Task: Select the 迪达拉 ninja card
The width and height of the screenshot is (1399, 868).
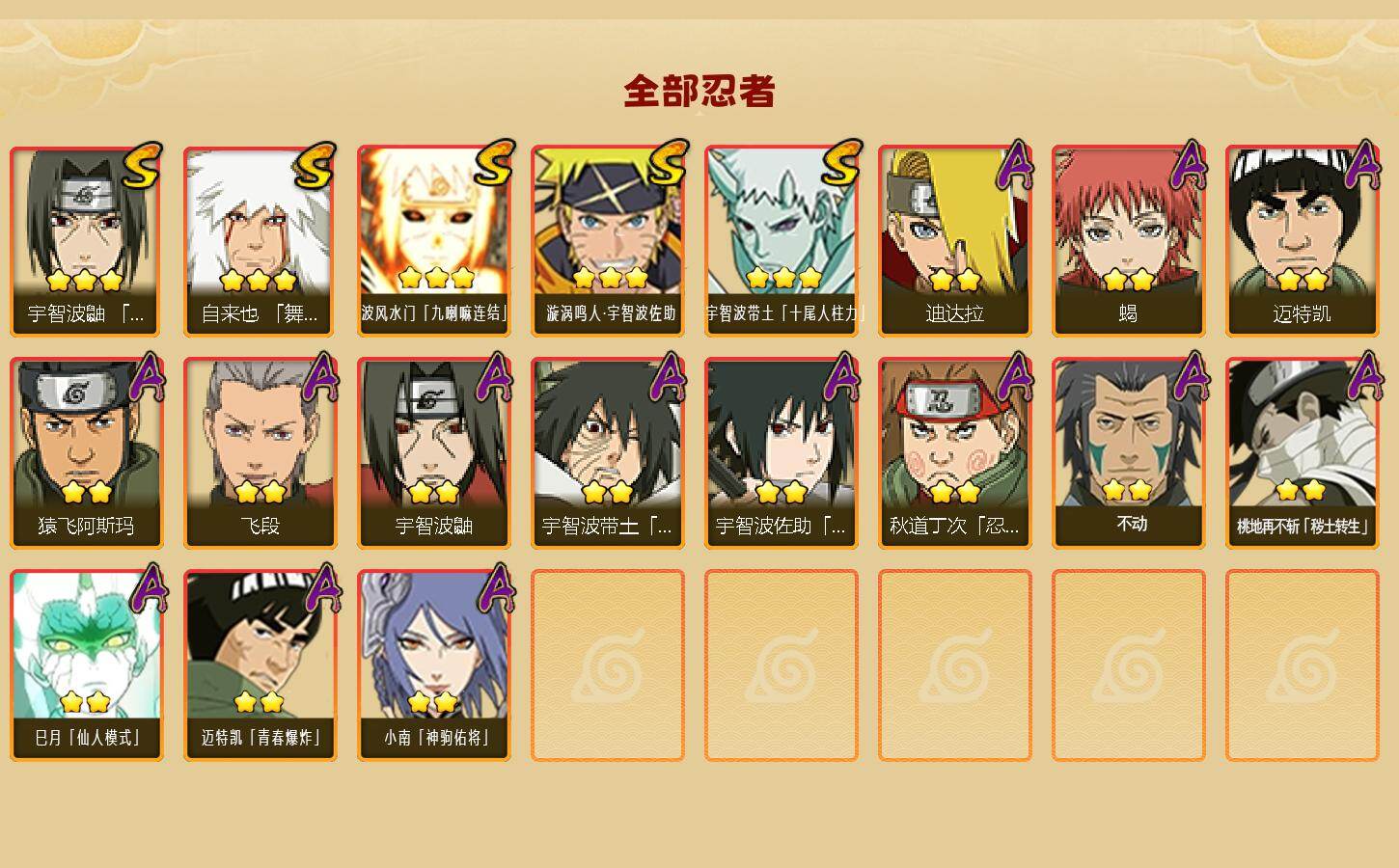Action: (x=954, y=241)
